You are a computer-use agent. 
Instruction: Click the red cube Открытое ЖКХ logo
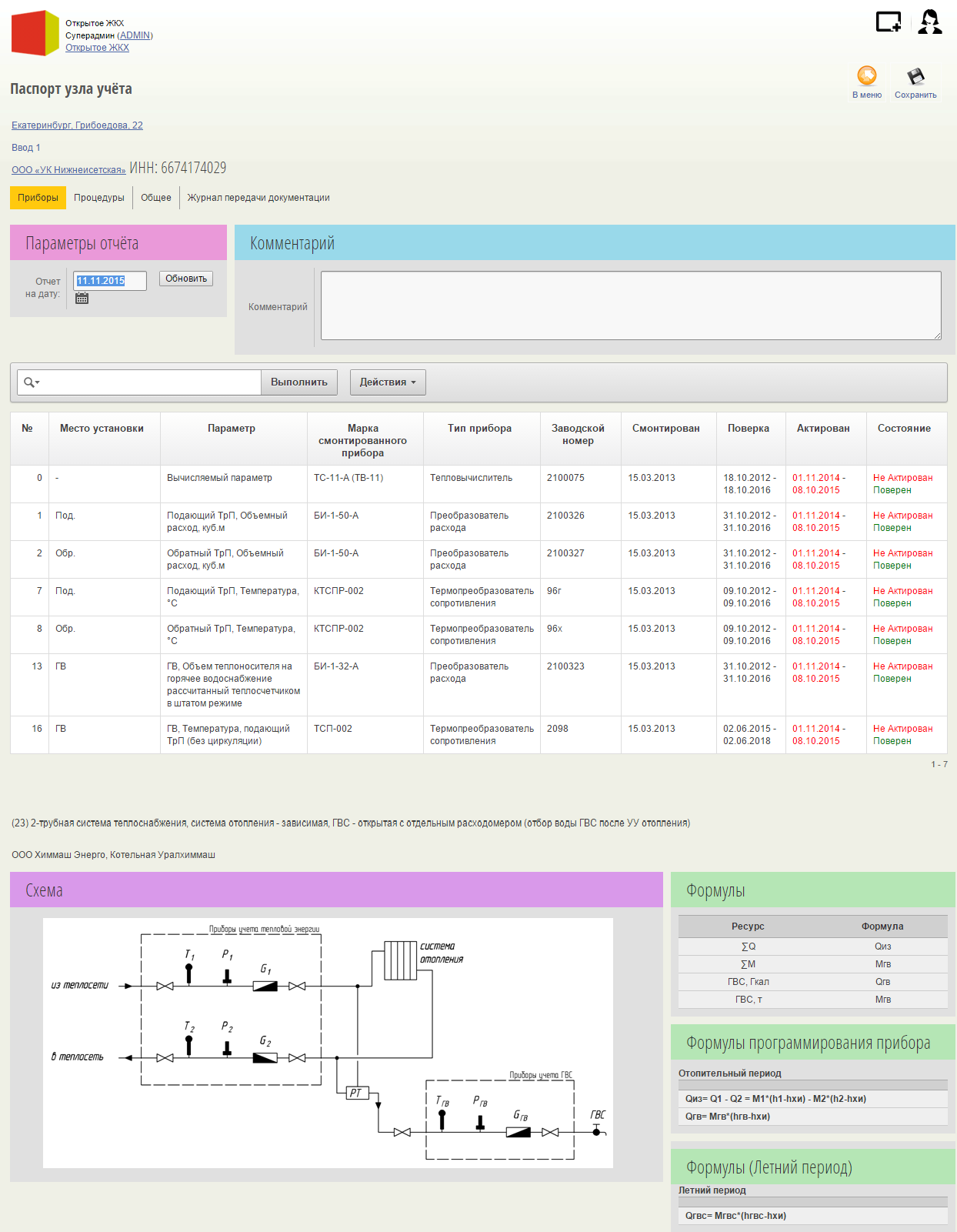[35, 33]
